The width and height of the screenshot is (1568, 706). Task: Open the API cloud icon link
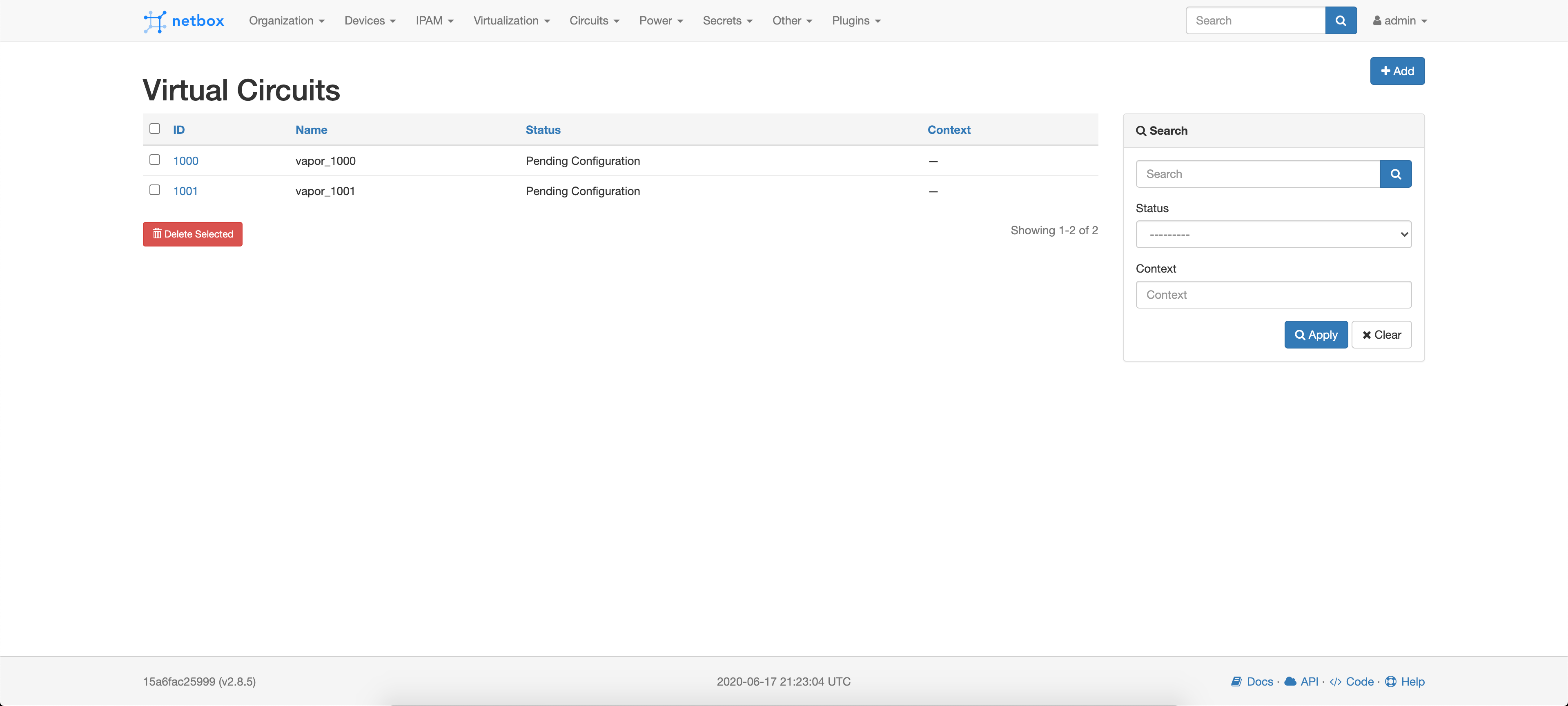pos(1290,682)
